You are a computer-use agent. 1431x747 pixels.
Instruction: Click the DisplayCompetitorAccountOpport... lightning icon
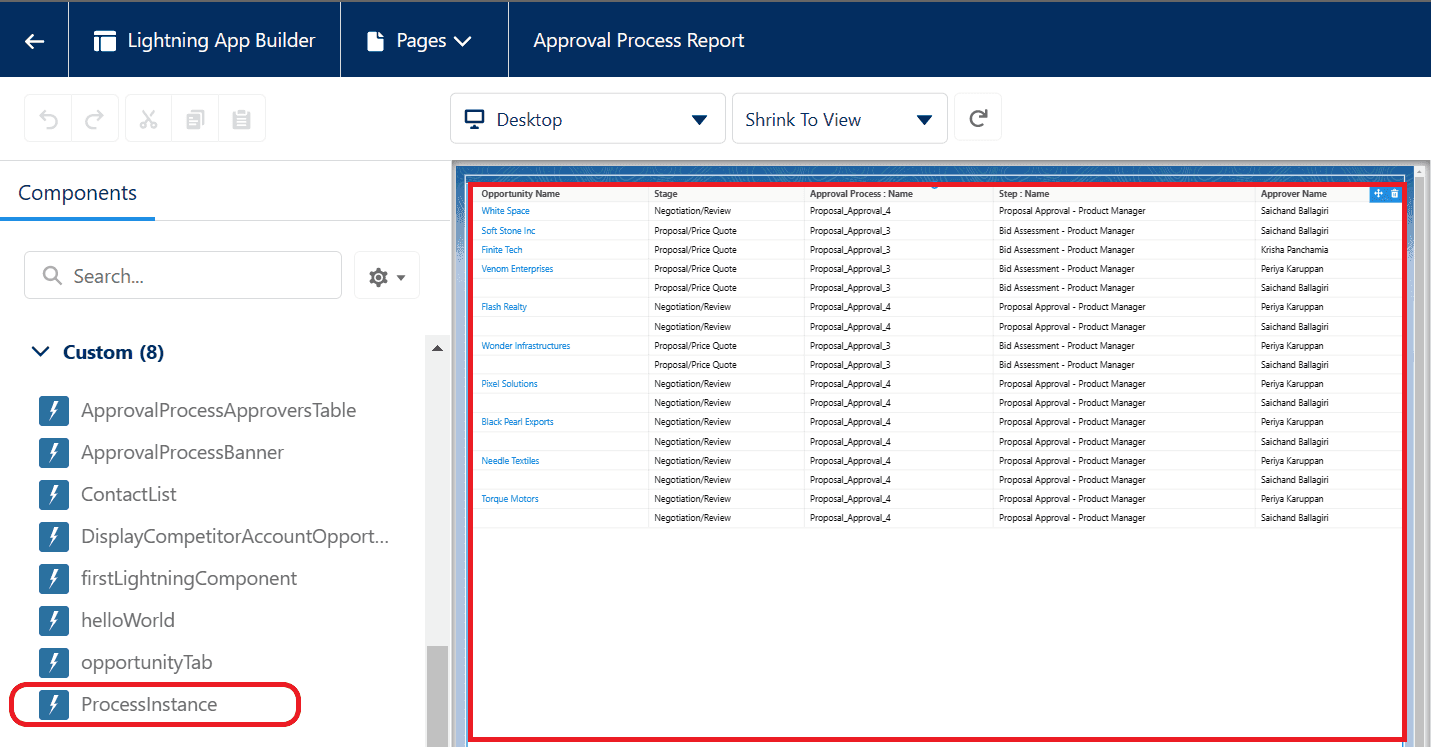pos(54,537)
